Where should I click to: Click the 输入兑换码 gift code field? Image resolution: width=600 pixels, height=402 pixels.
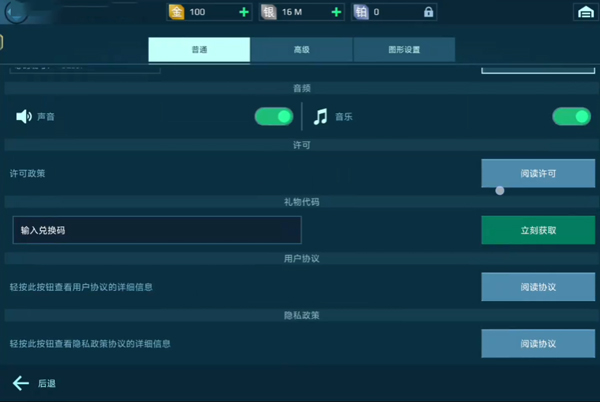coord(156,230)
